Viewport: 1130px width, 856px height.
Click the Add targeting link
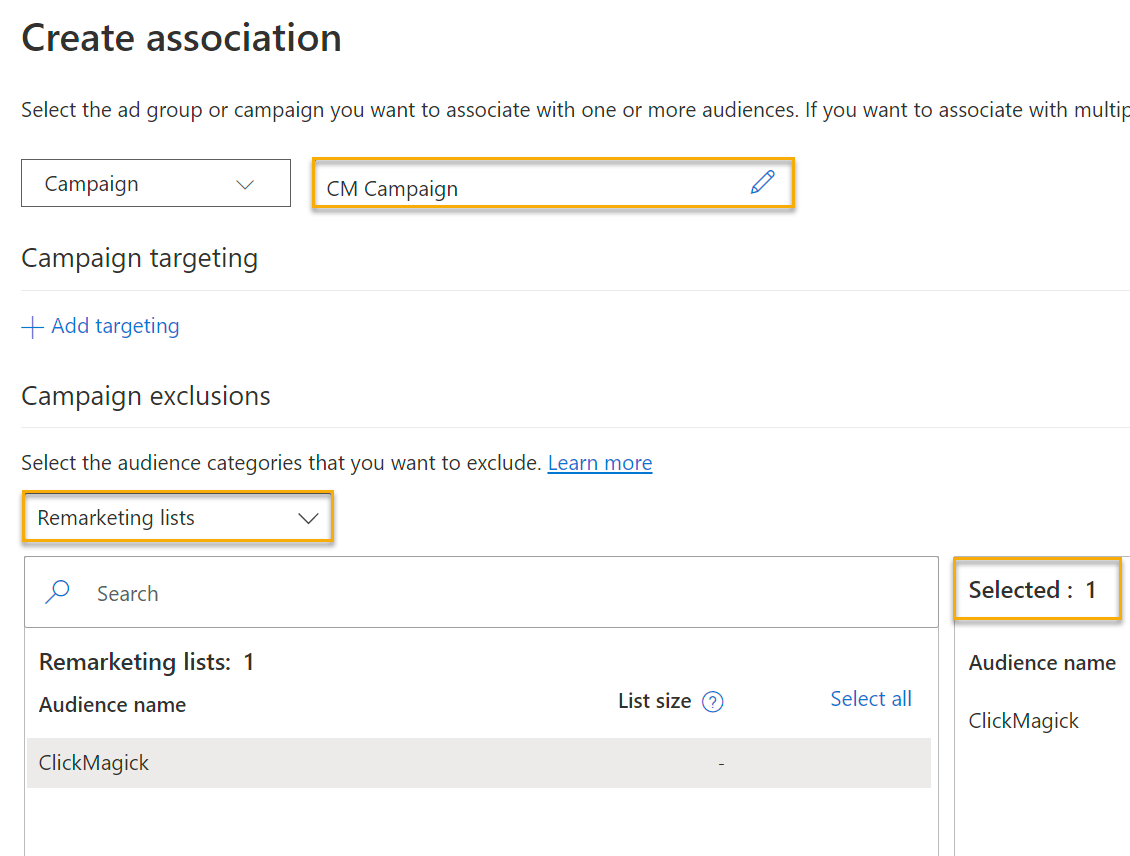pyautogui.click(x=115, y=326)
